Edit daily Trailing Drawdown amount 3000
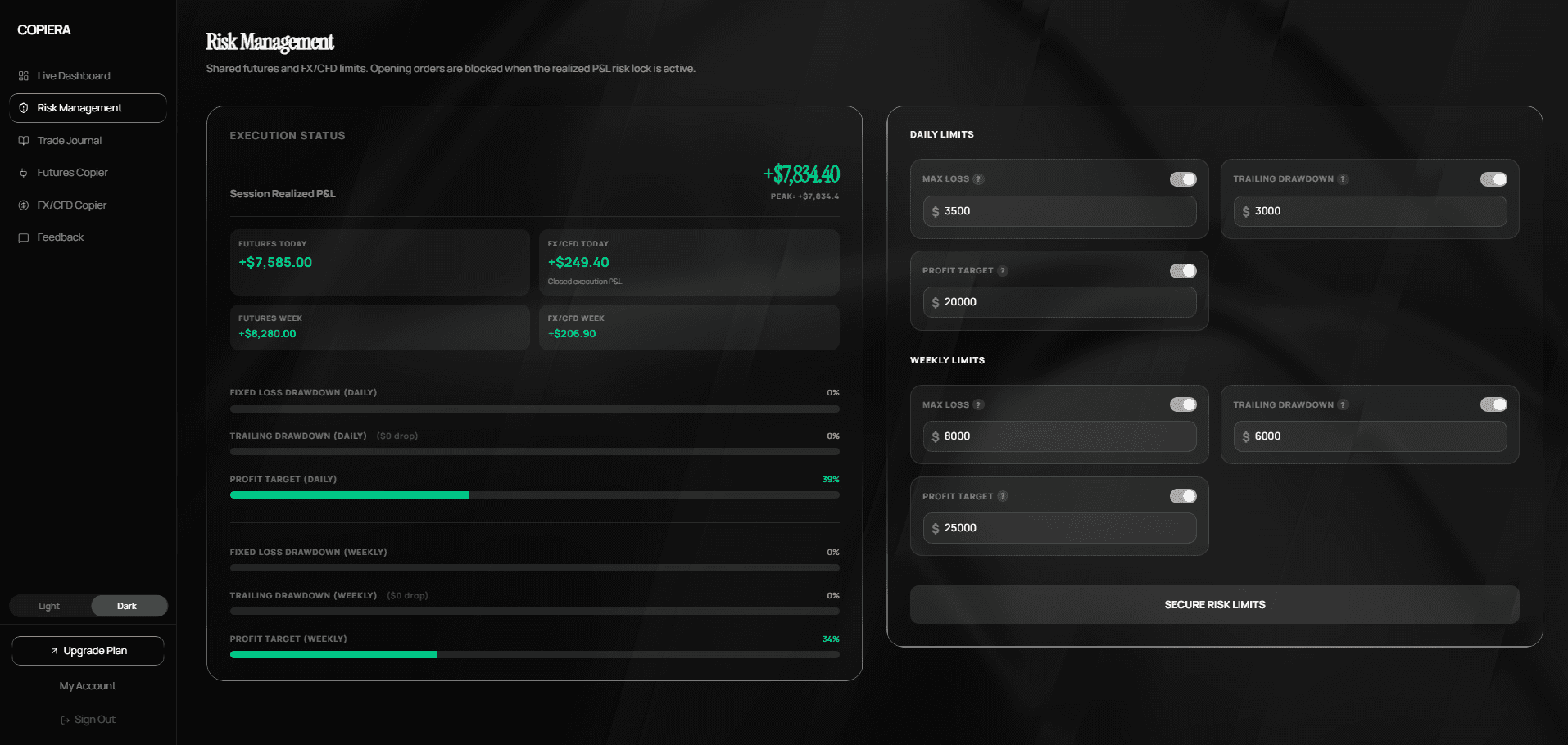Image resolution: width=1568 pixels, height=745 pixels. click(x=1370, y=211)
